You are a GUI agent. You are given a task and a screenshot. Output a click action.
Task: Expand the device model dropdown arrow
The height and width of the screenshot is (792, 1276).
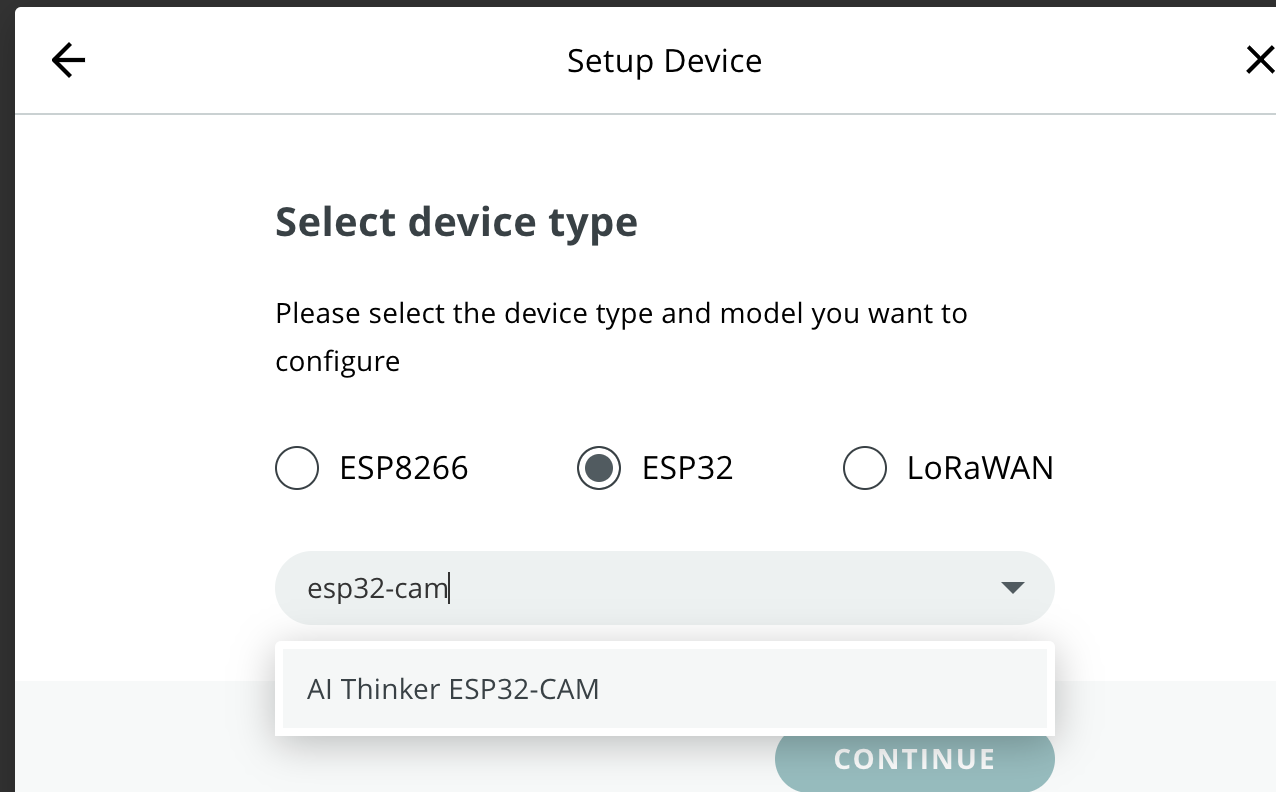1012,588
